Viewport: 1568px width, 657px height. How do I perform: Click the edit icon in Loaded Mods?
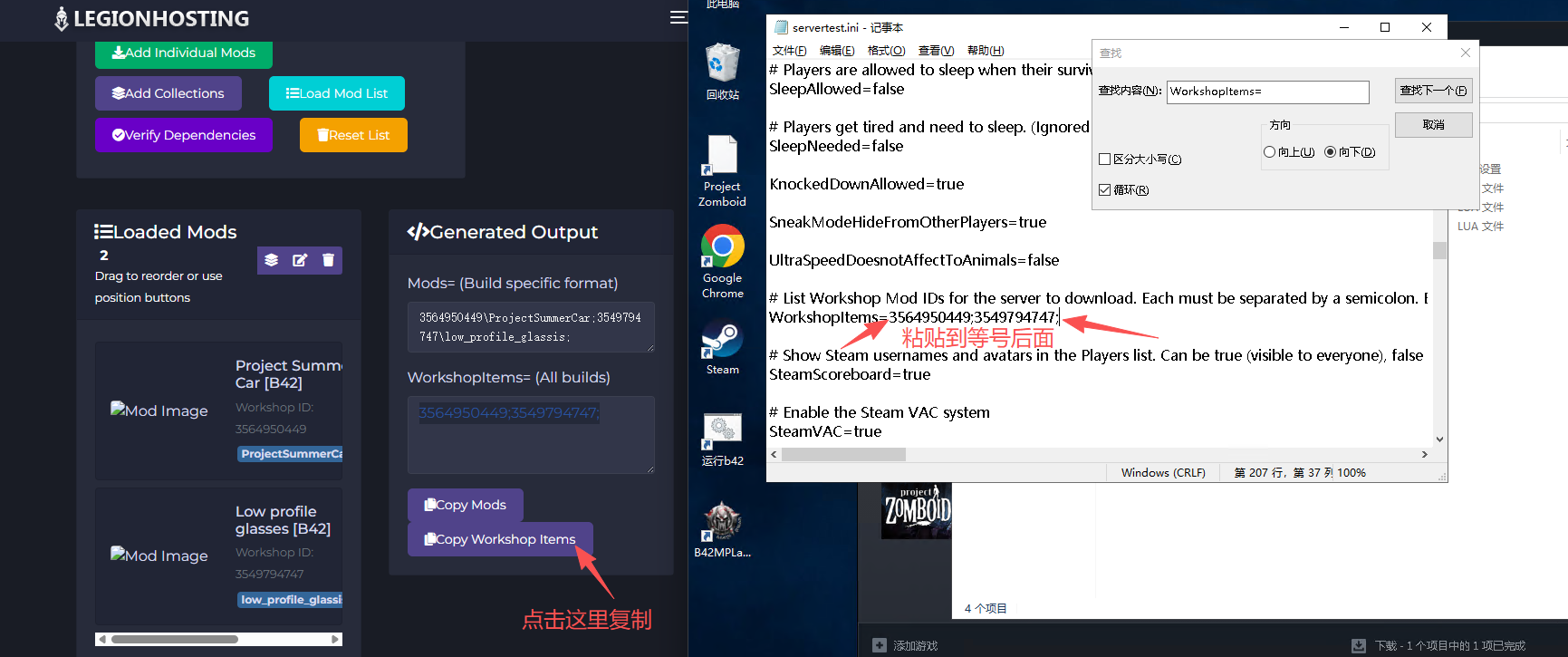coord(300,260)
